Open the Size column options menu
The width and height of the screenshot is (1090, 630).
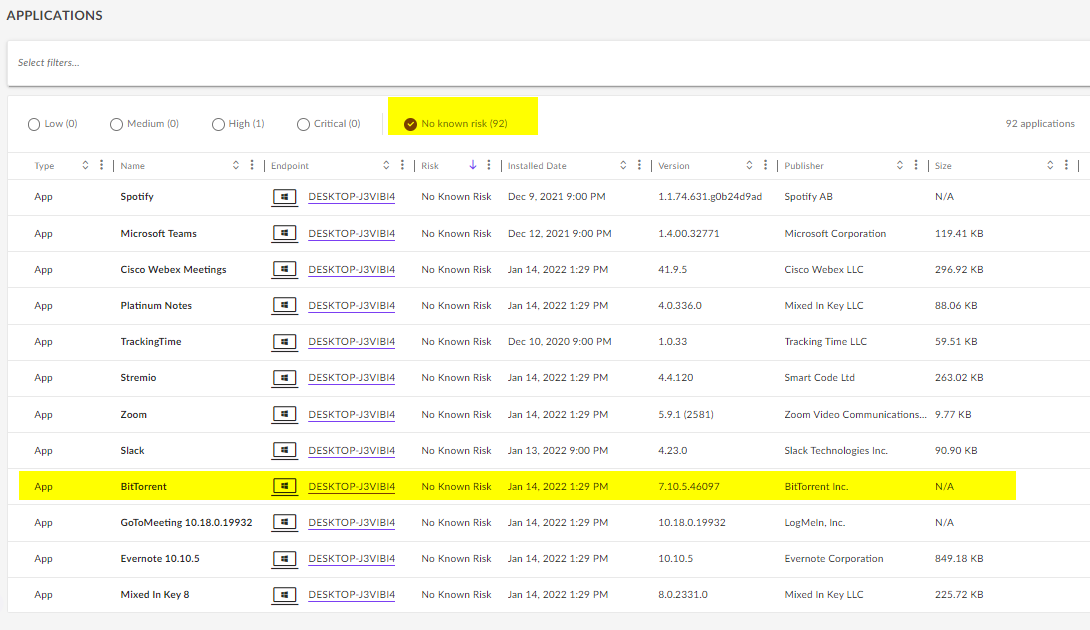coord(1066,165)
